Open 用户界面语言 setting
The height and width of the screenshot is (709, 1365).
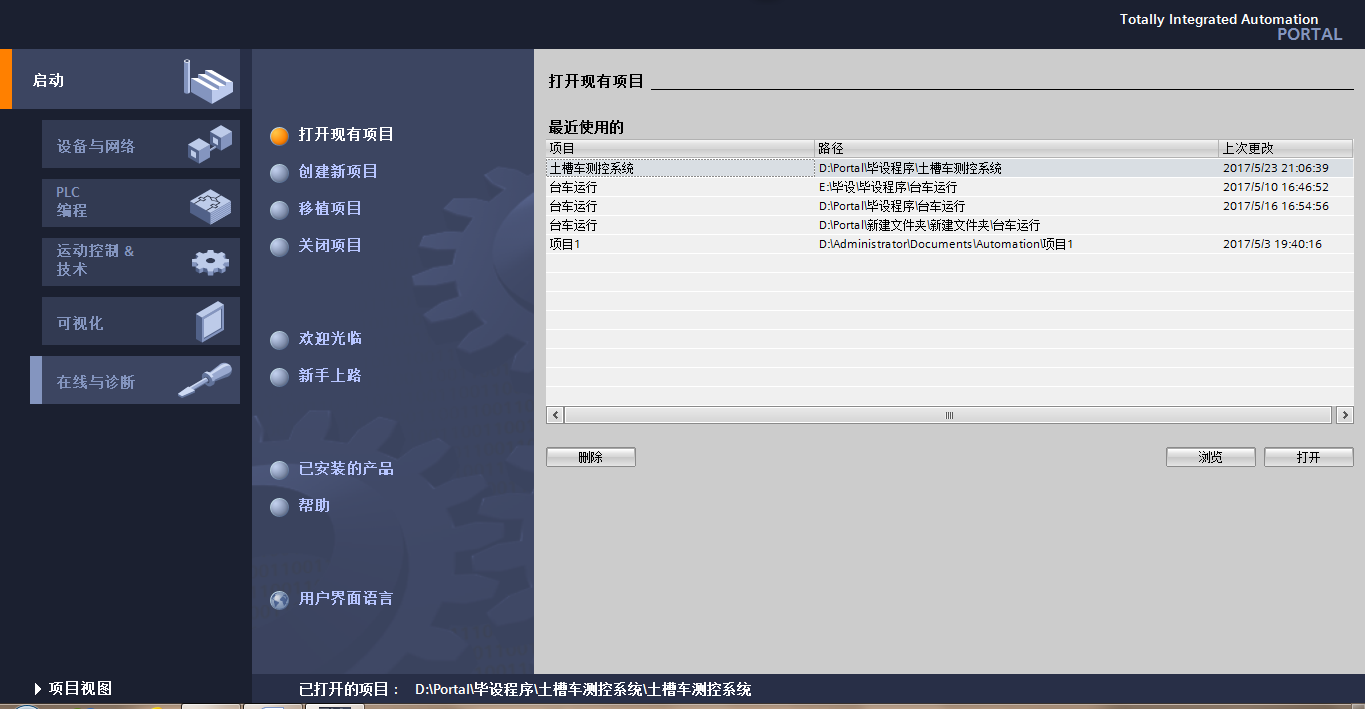[346, 598]
